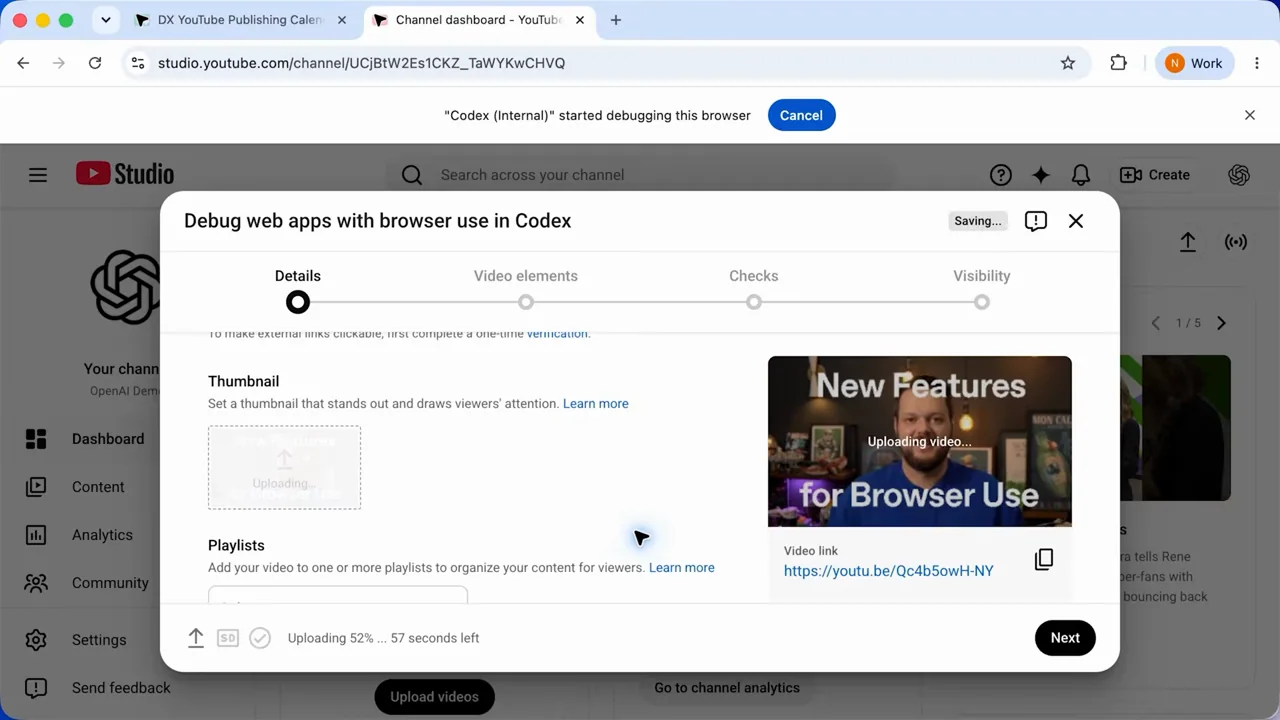Click the Next button

tap(1065, 638)
